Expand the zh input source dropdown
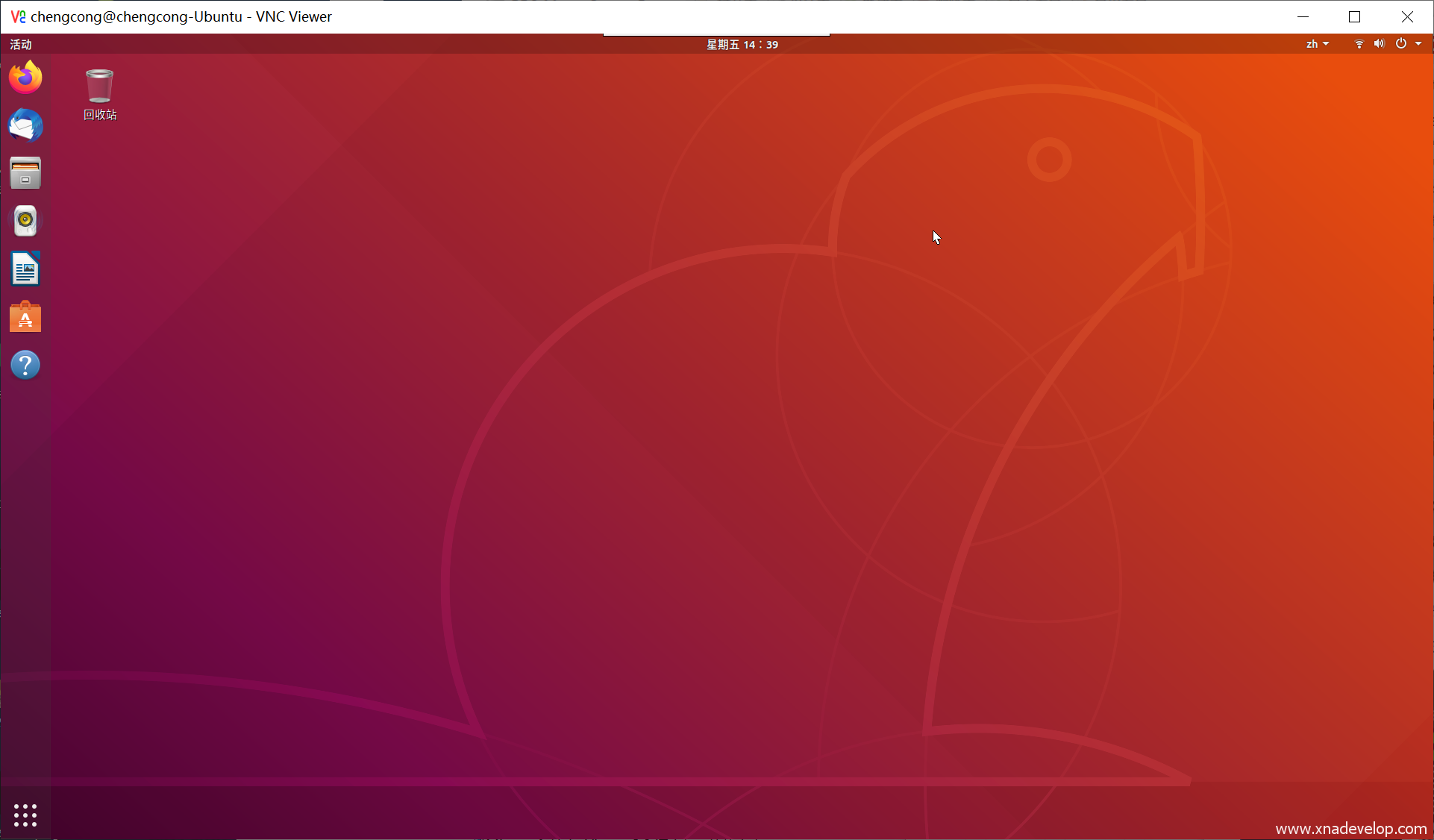This screenshot has width=1434, height=840. pyautogui.click(x=1317, y=44)
